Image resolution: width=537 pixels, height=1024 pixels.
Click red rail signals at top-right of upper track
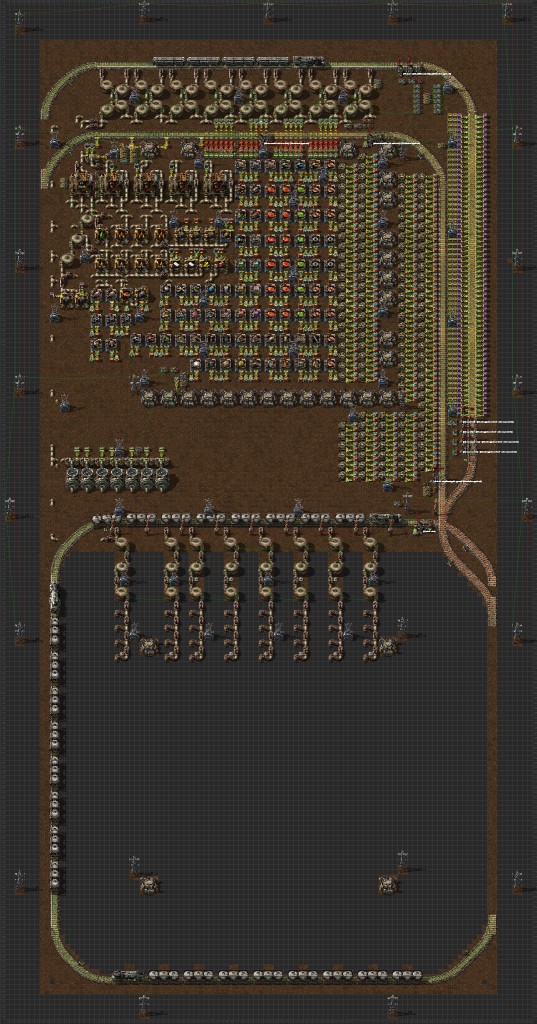pyautogui.click(x=406, y=63)
